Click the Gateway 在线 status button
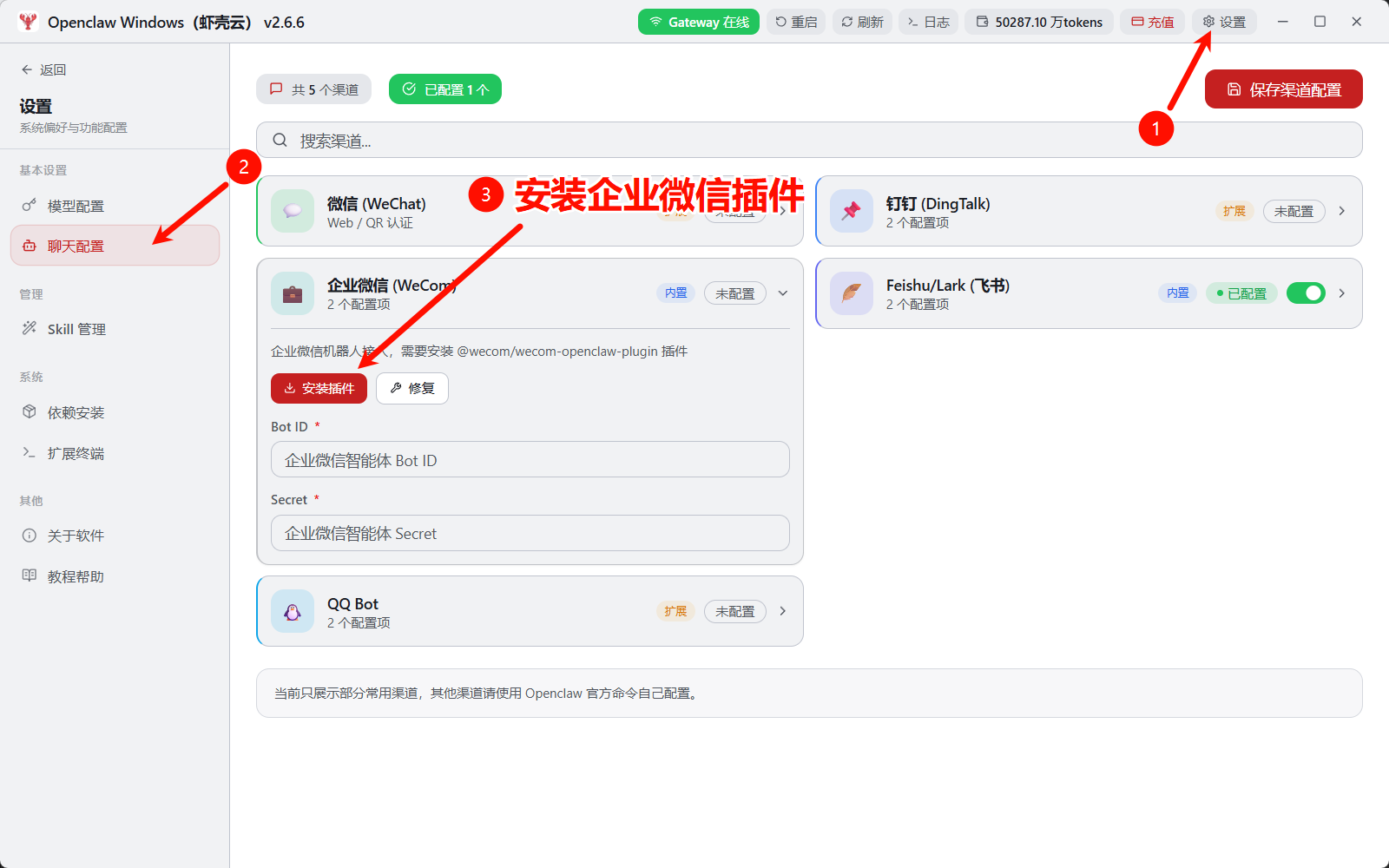Image resolution: width=1389 pixels, height=868 pixels. pyautogui.click(x=699, y=22)
